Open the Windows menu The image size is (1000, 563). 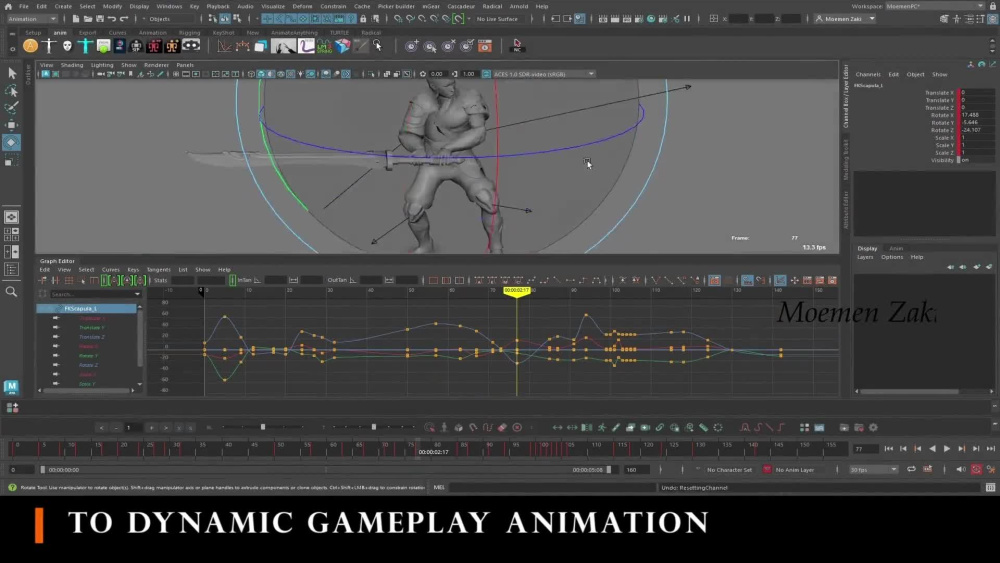tap(169, 6)
